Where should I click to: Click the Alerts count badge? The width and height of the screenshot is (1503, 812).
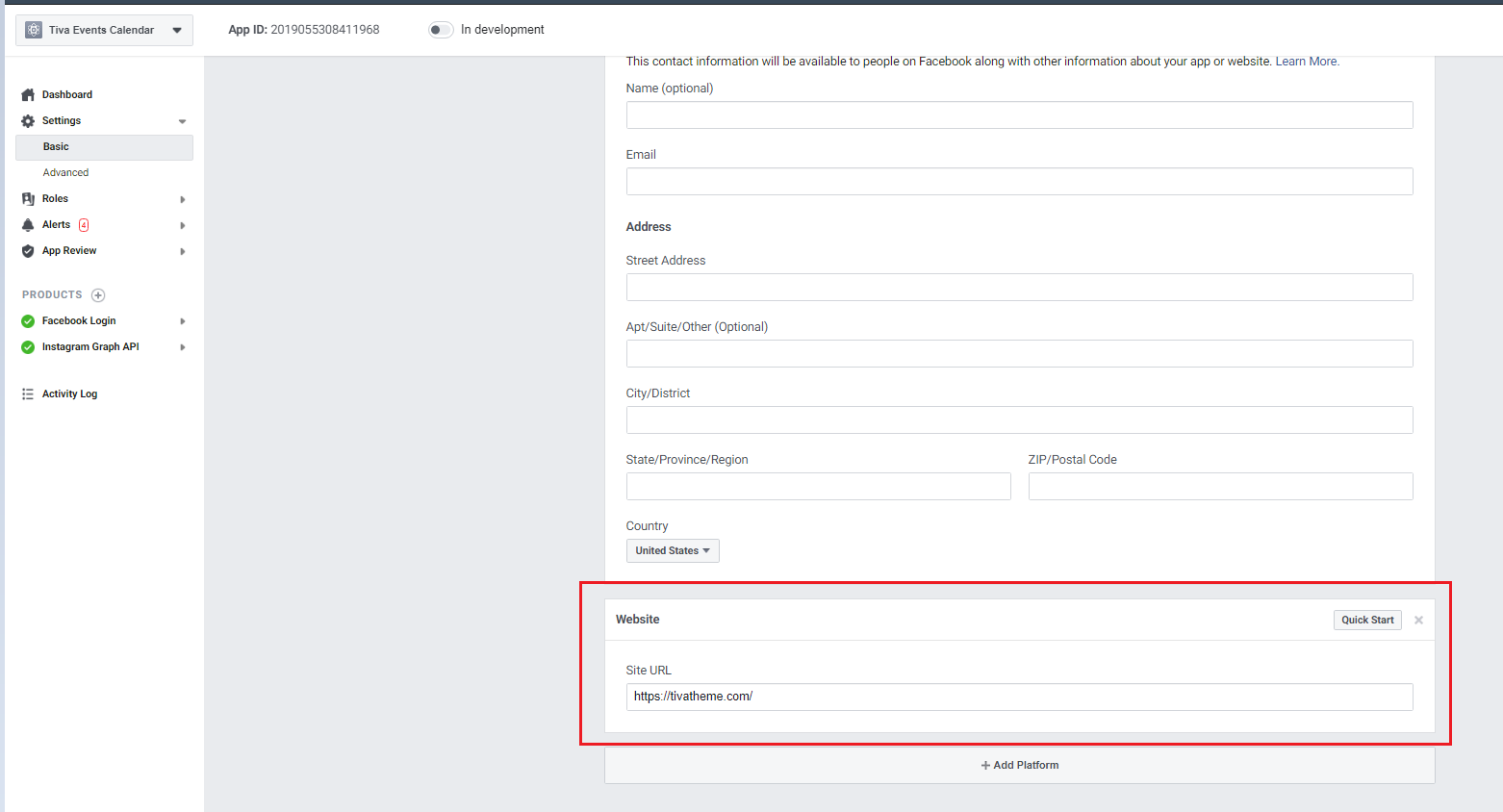(x=84, y=225)
